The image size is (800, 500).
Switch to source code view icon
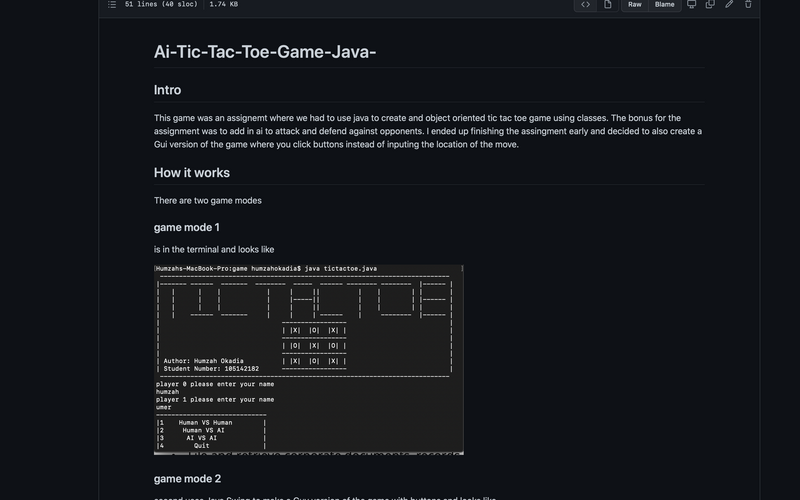tap(585, 5)
